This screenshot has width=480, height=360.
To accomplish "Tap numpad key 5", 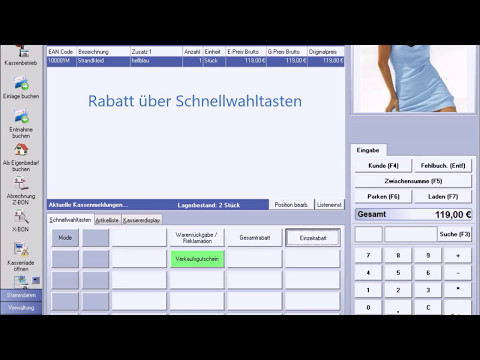I will click(398, 273).
